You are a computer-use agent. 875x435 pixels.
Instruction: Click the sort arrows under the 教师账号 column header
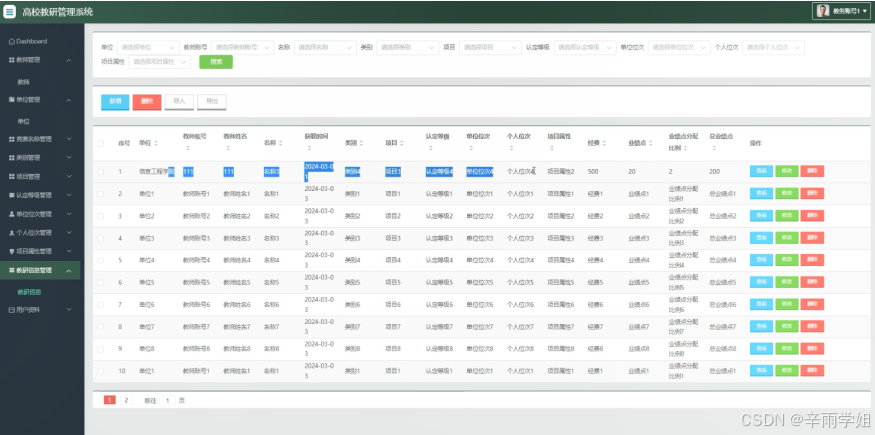188,148
